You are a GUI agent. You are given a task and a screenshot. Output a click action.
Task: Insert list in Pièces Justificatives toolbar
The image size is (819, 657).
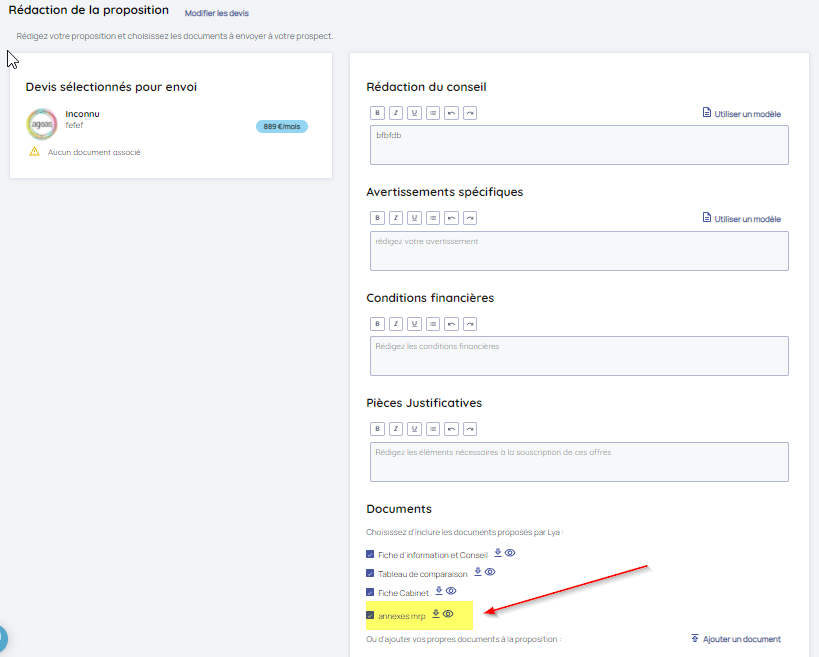click(x=432, y=429)
